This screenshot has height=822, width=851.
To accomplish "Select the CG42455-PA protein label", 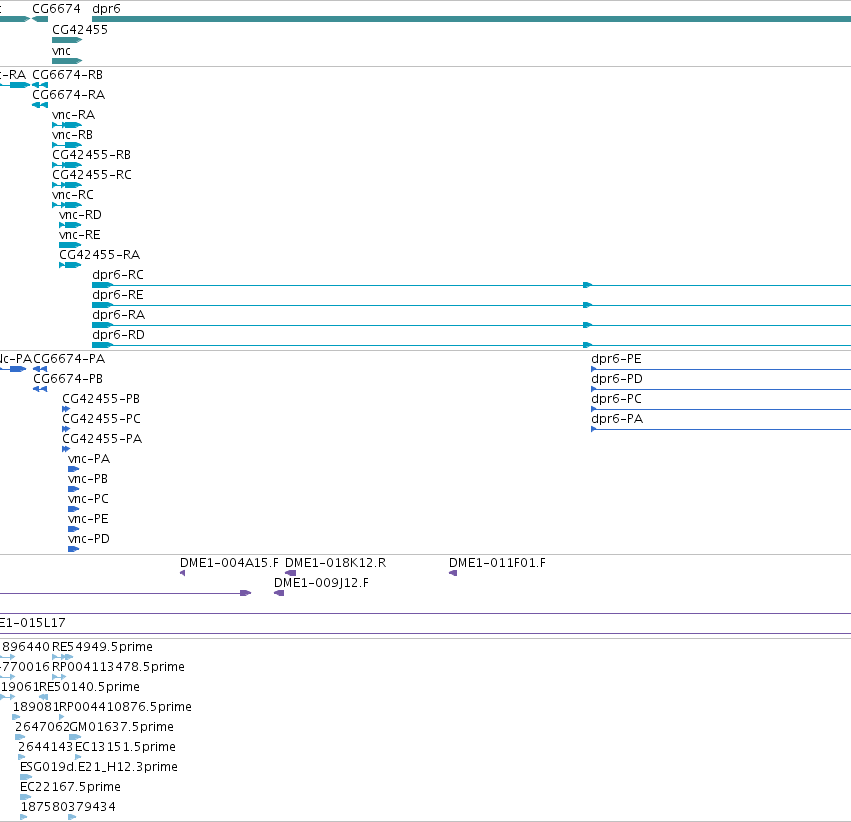I will [x=102, y=439].
